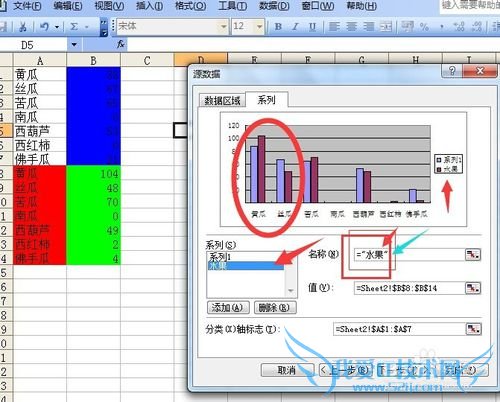Viewport: 500px width, 402px height.
Task: Select column A header
Action: click(40, 60)
